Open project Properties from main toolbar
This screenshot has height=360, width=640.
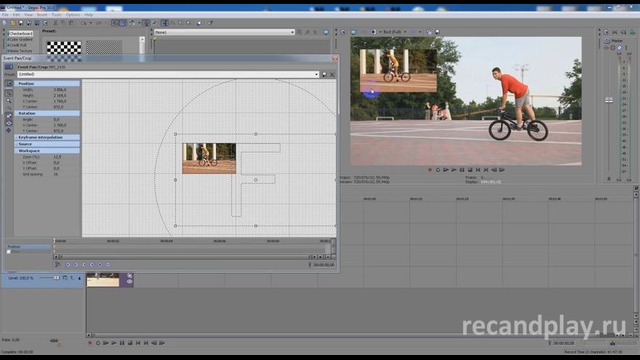pyautogui.click(x=45, y=23)
